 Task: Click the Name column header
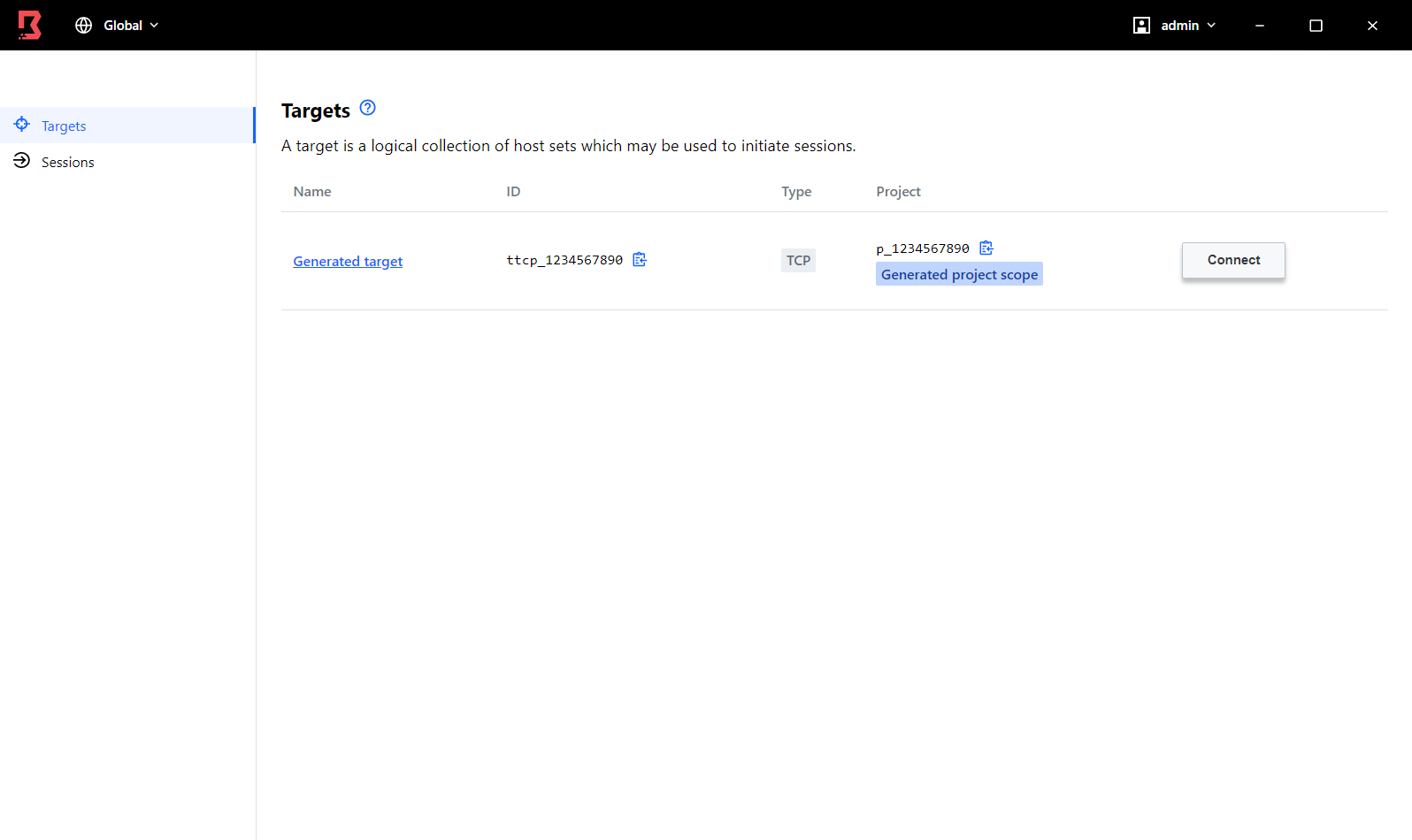click(x=312, y=192)
